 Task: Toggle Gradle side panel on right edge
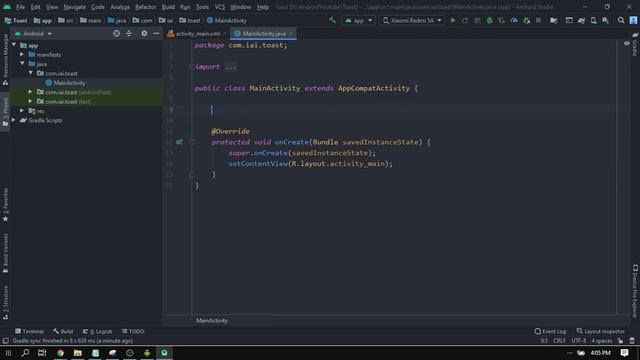point(635,44)
